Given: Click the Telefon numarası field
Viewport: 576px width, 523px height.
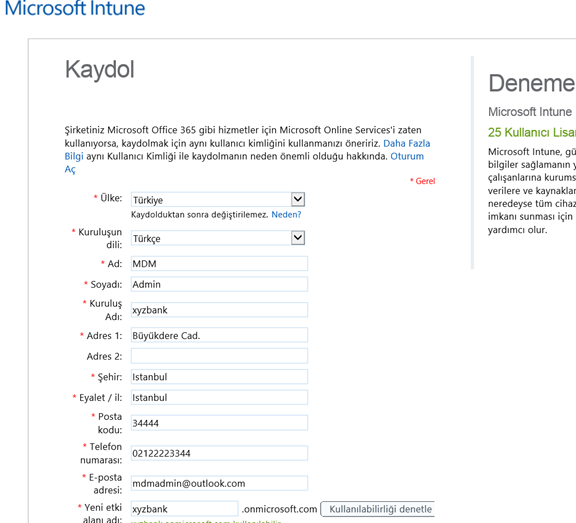Looking at the screenshot, I should click(219, 453).
